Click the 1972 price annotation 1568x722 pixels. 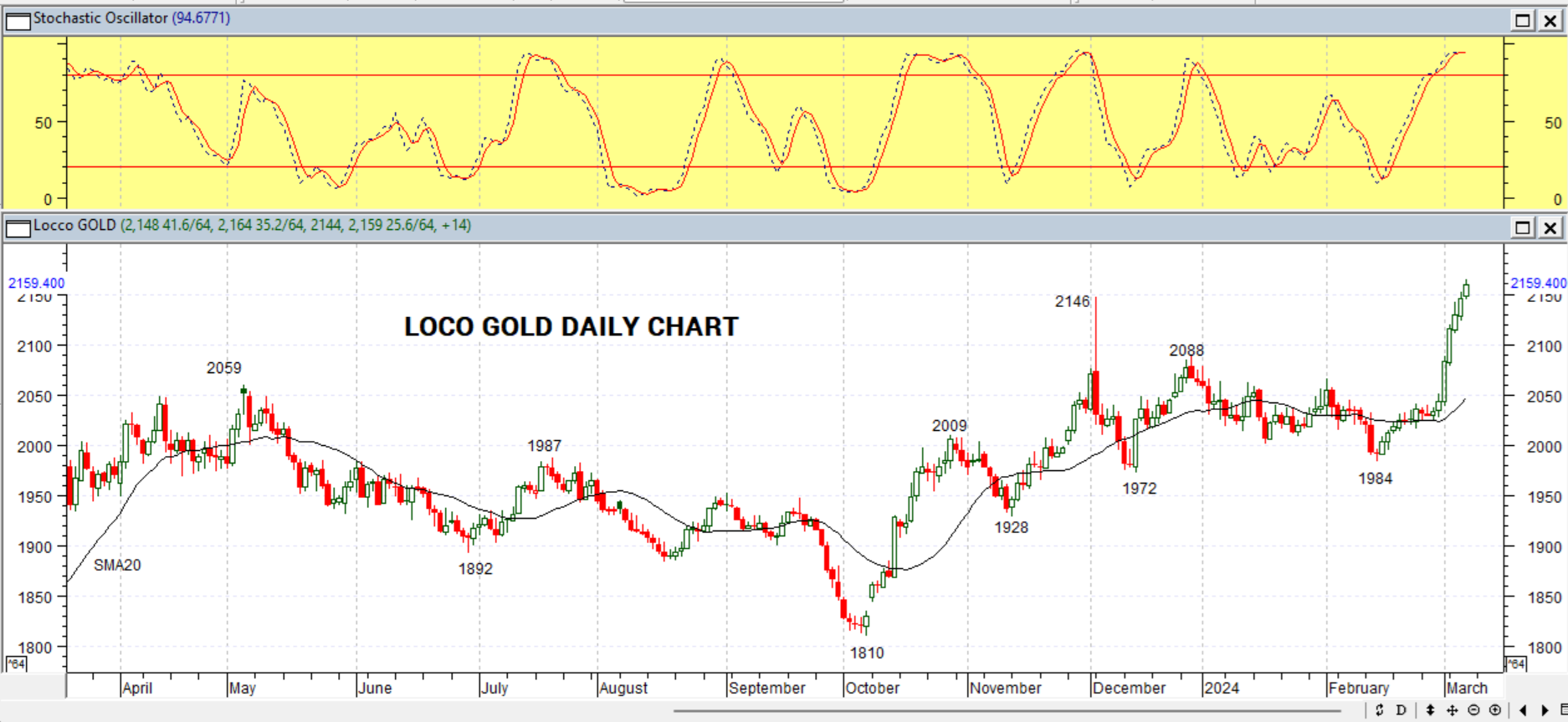coord(1139,488)
